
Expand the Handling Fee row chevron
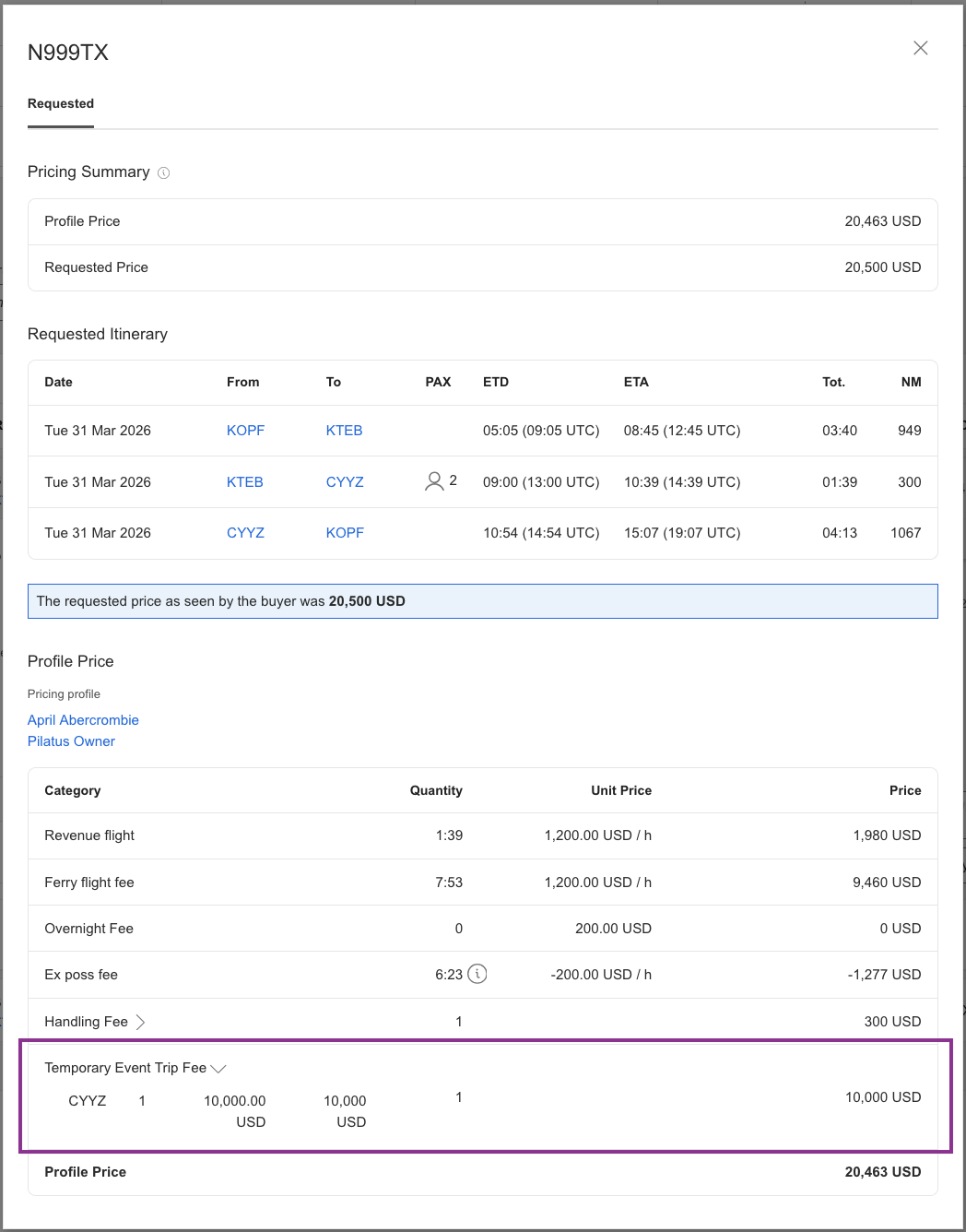141,1022
